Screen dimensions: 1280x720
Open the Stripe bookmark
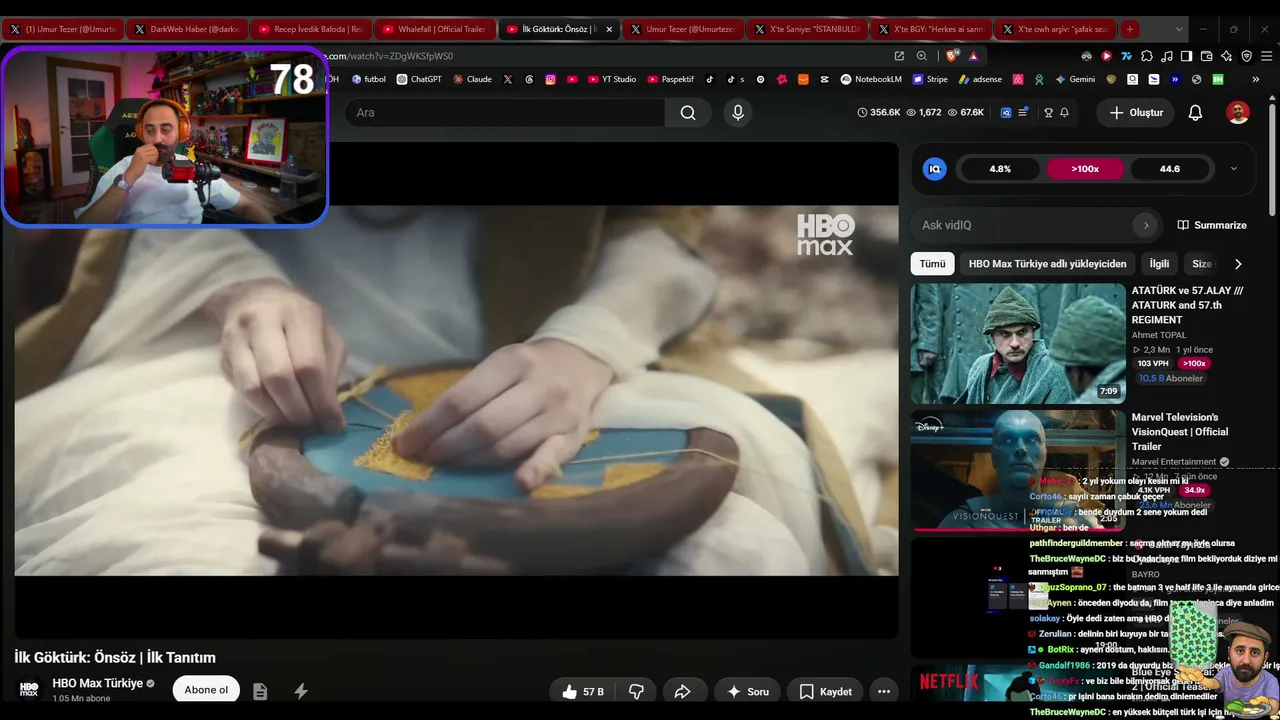click(x=930, y=79)
